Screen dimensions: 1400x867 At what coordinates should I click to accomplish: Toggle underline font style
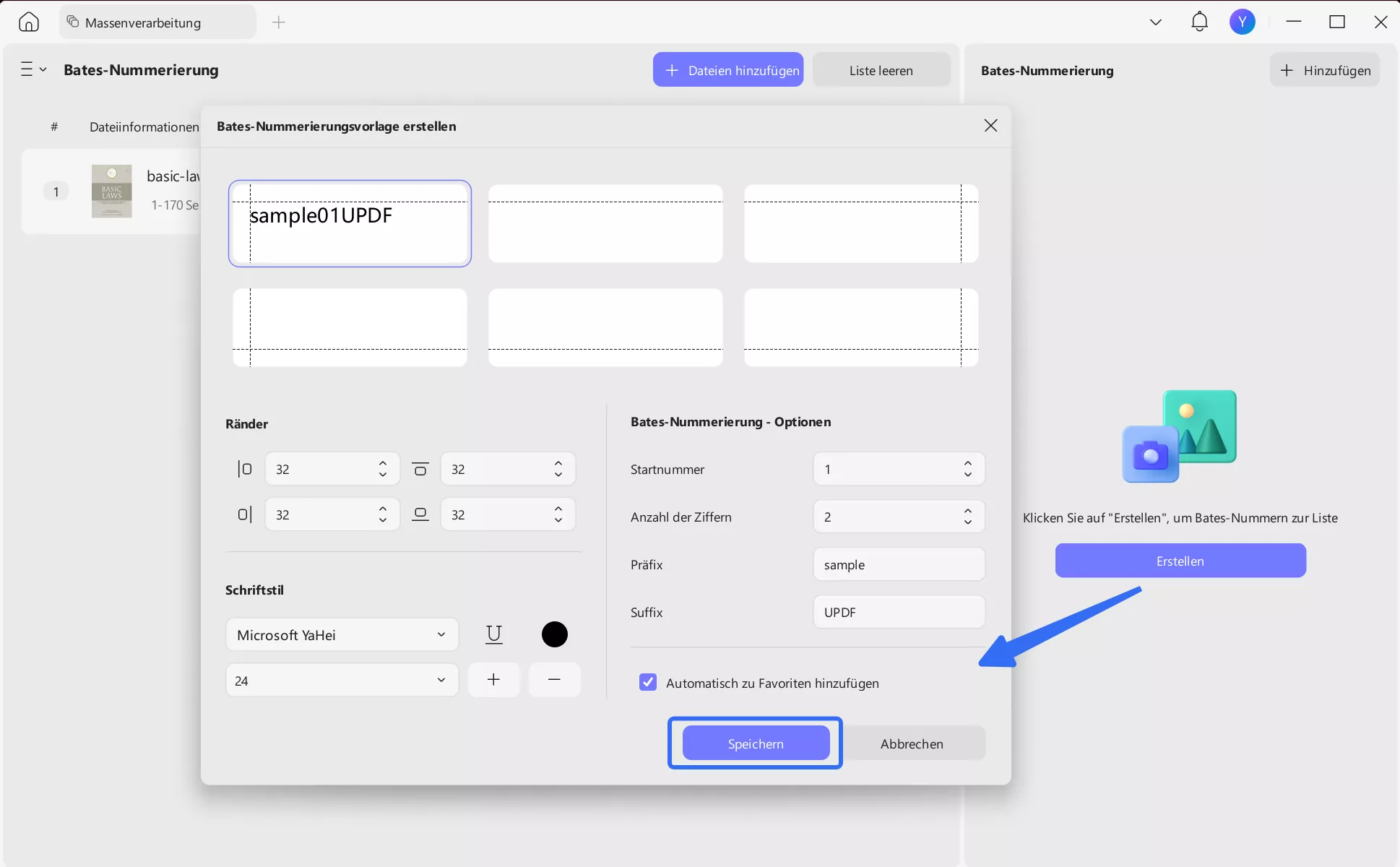tap(494, 634)
